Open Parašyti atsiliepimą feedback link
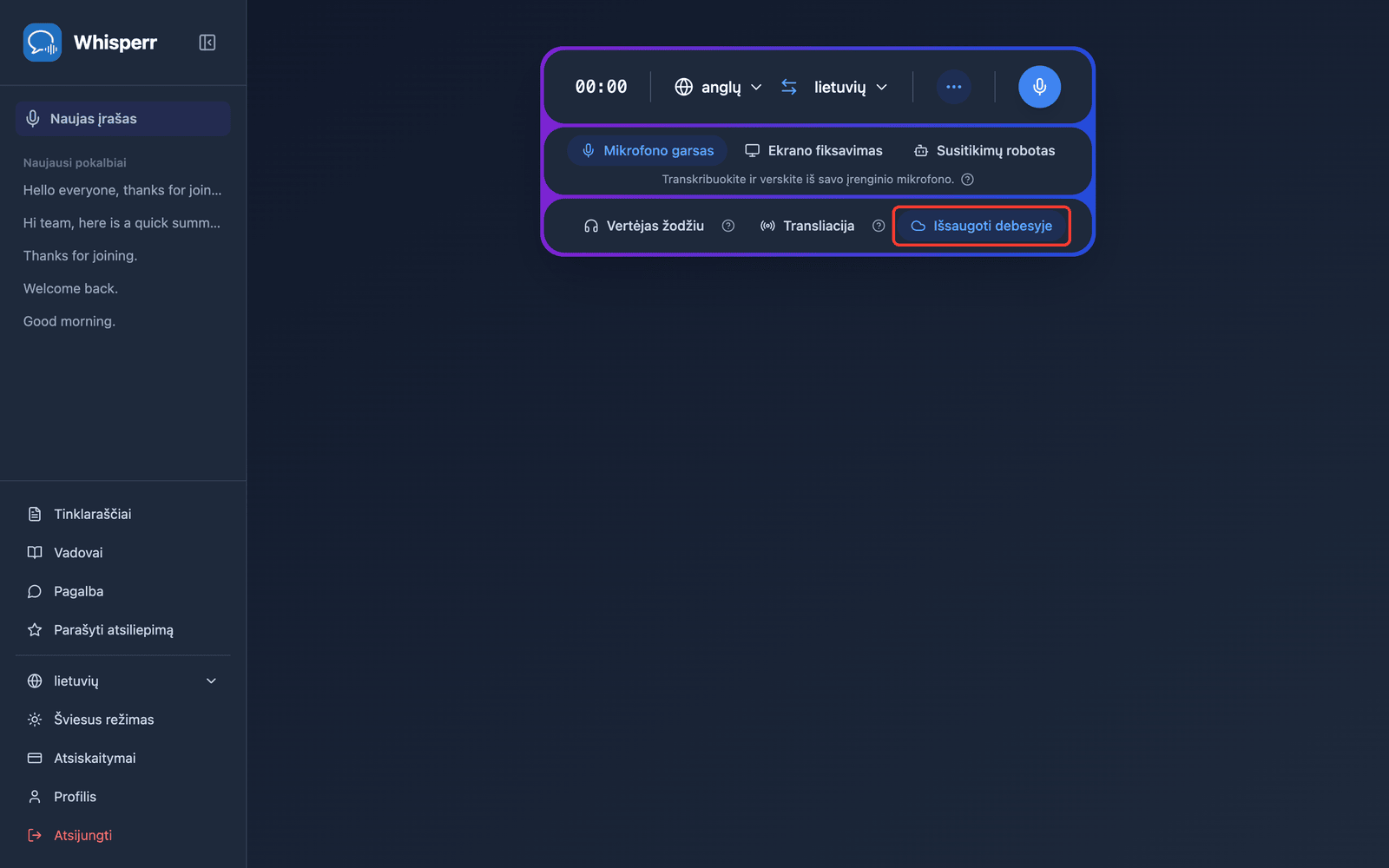 122,630
